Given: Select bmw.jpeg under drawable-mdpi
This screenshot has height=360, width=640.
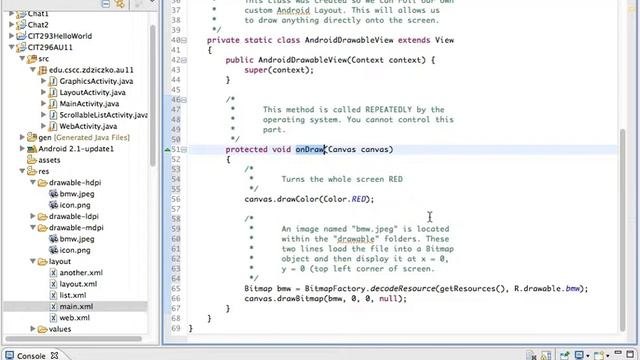Looking at the screenshot, I should [77, 239].
